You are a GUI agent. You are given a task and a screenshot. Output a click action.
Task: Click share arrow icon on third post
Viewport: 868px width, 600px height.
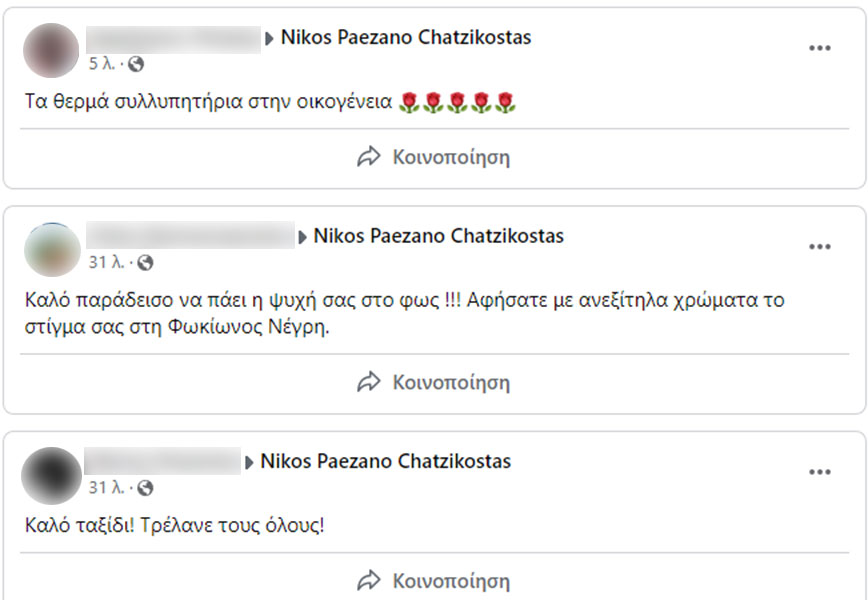pos(369,580)
